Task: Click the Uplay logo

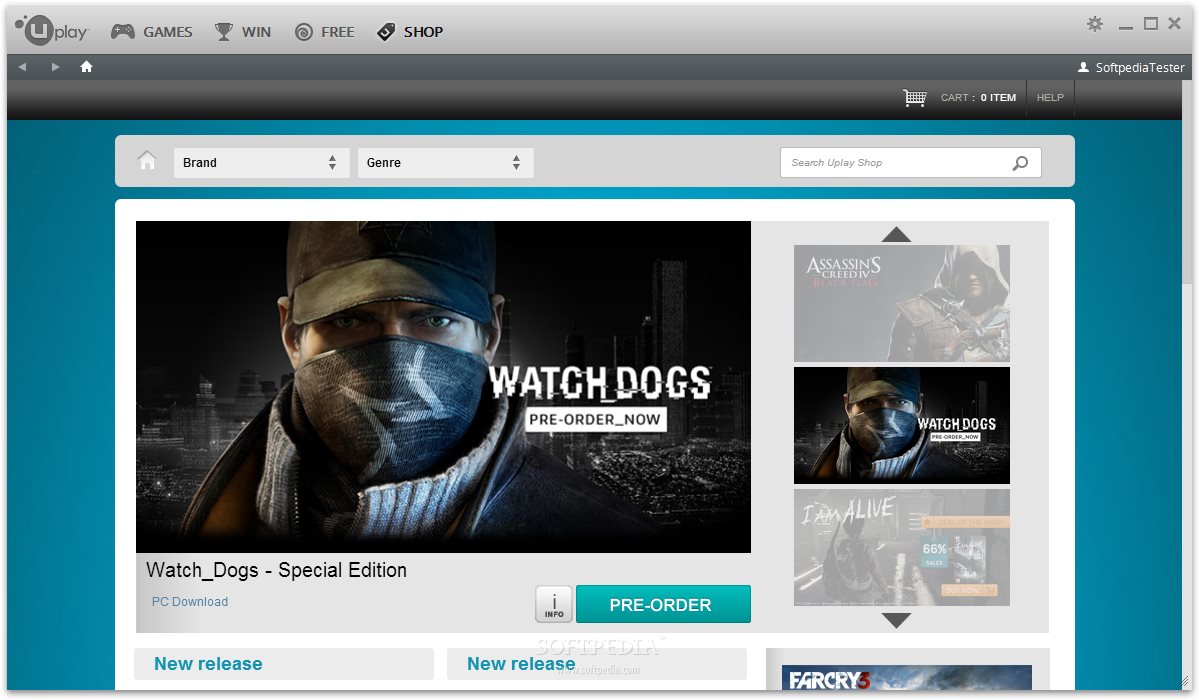Action: (52, 31)
